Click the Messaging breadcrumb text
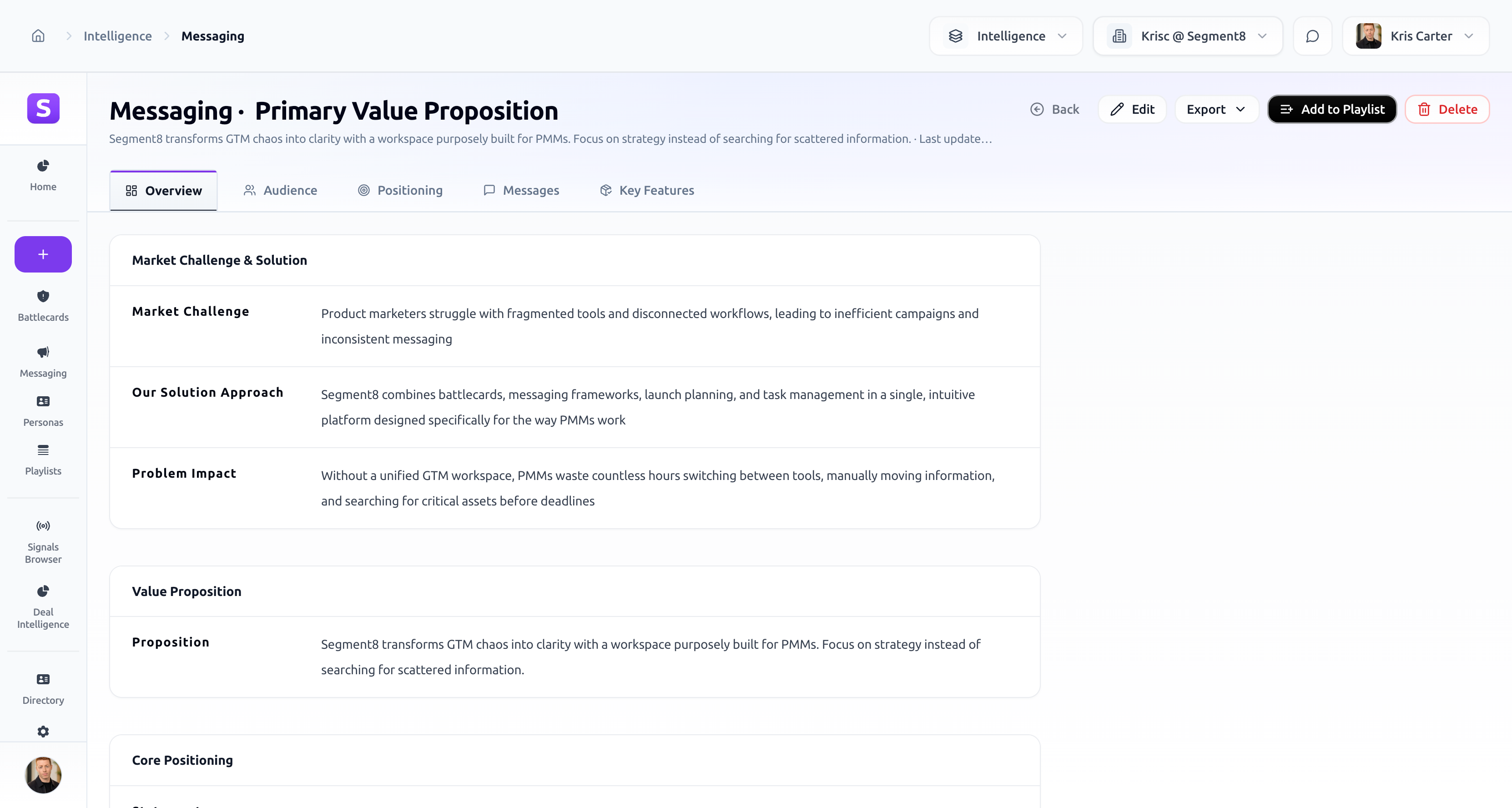 (212, 36)
